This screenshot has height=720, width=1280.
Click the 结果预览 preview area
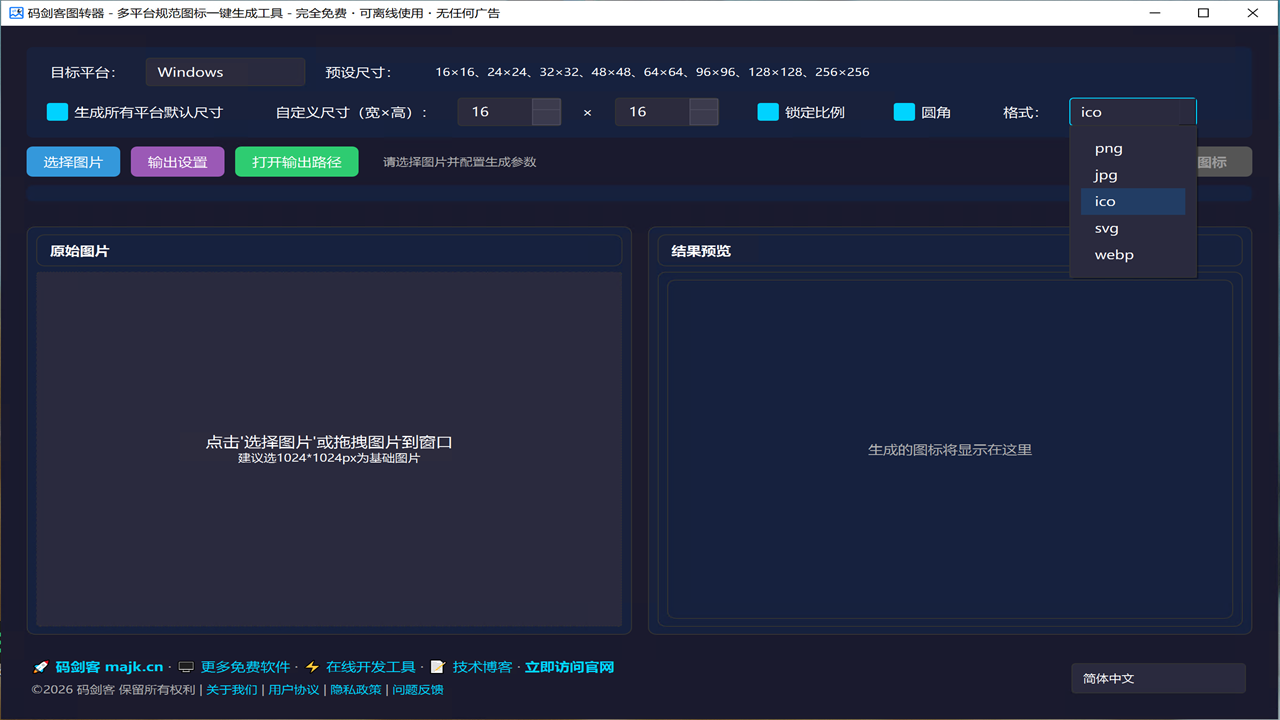[950, 450]
